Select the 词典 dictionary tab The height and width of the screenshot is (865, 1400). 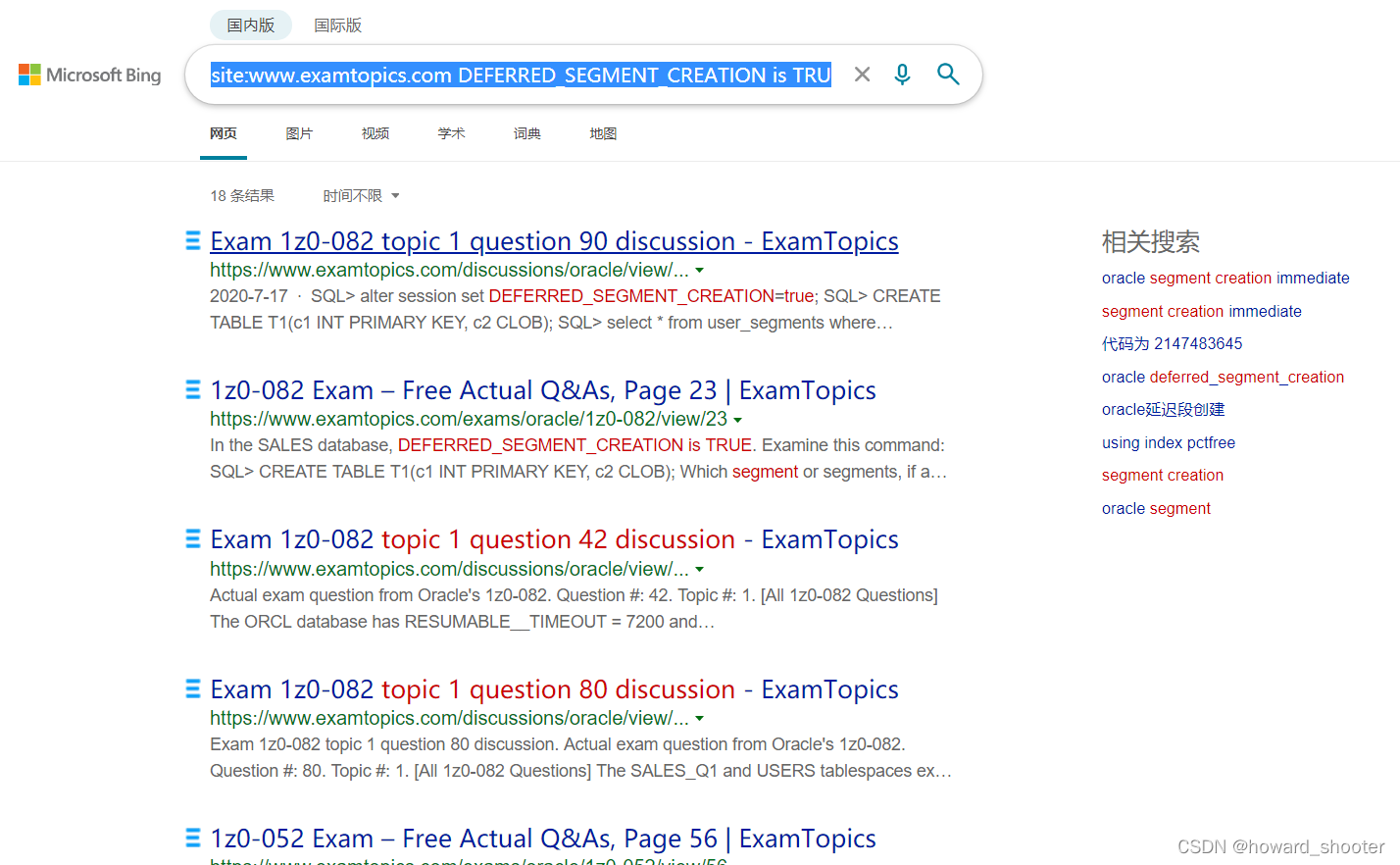tap(527, 133)
